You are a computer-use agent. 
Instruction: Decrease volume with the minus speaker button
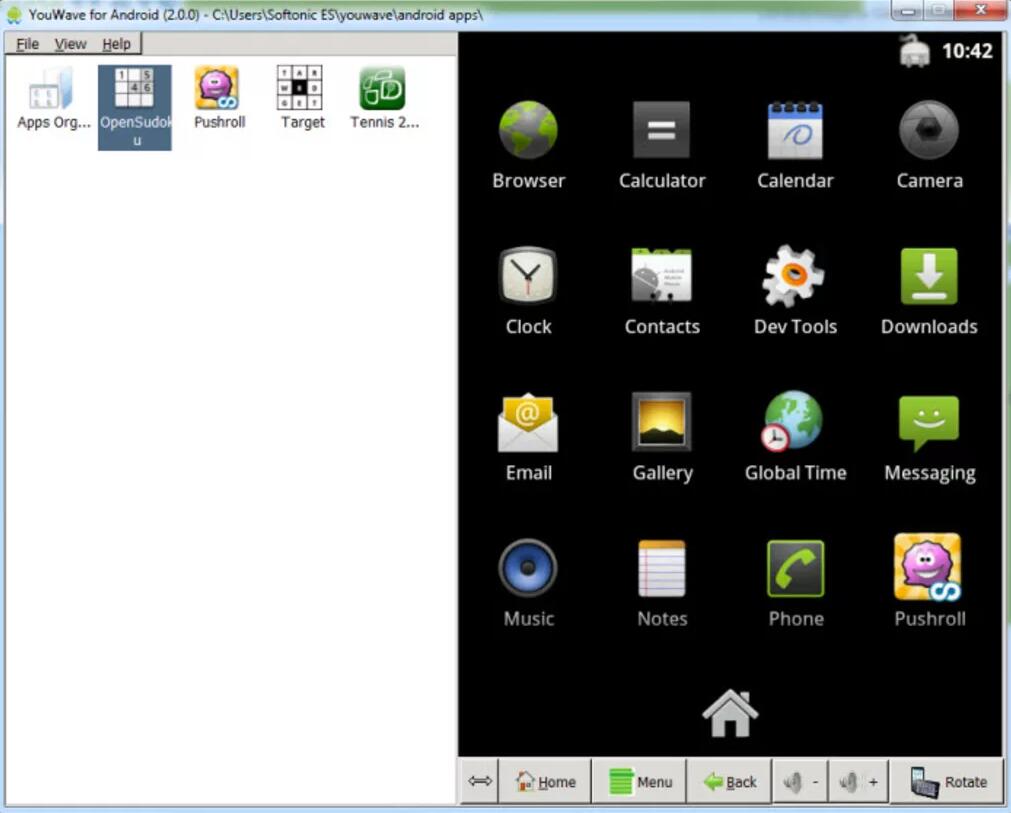tap(802, 782)
